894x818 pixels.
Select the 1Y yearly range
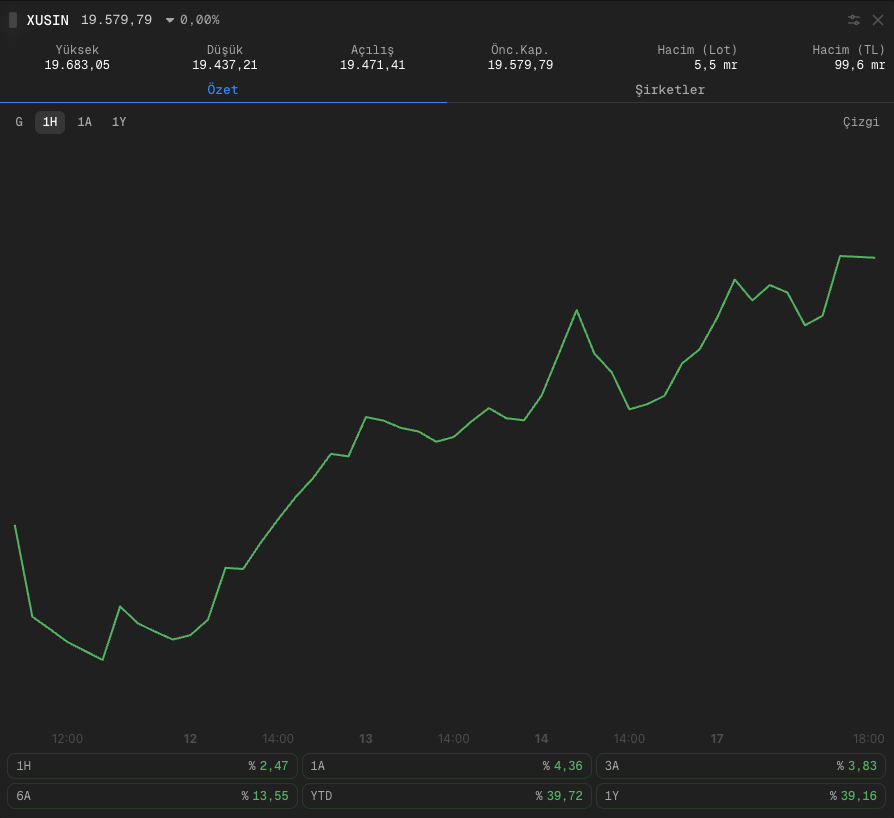[119, 122]
